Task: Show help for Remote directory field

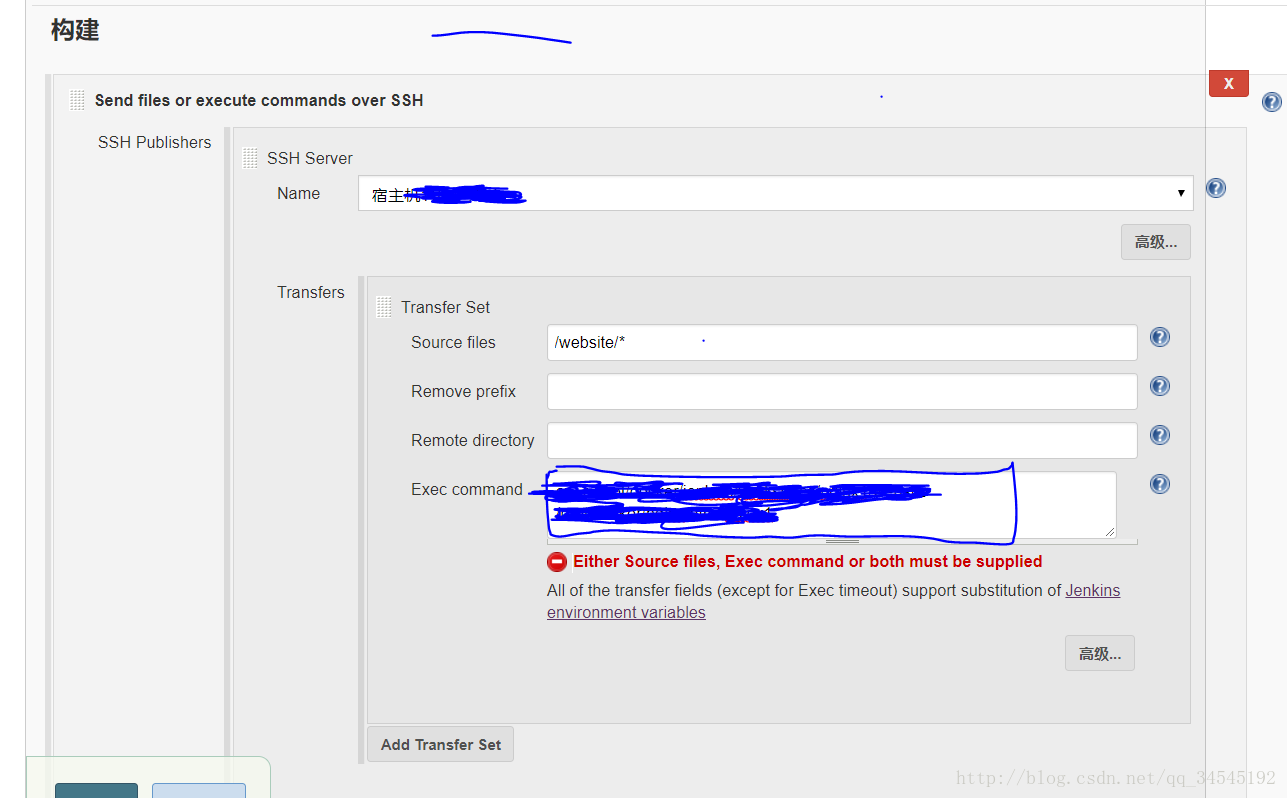Action: 1159,435
